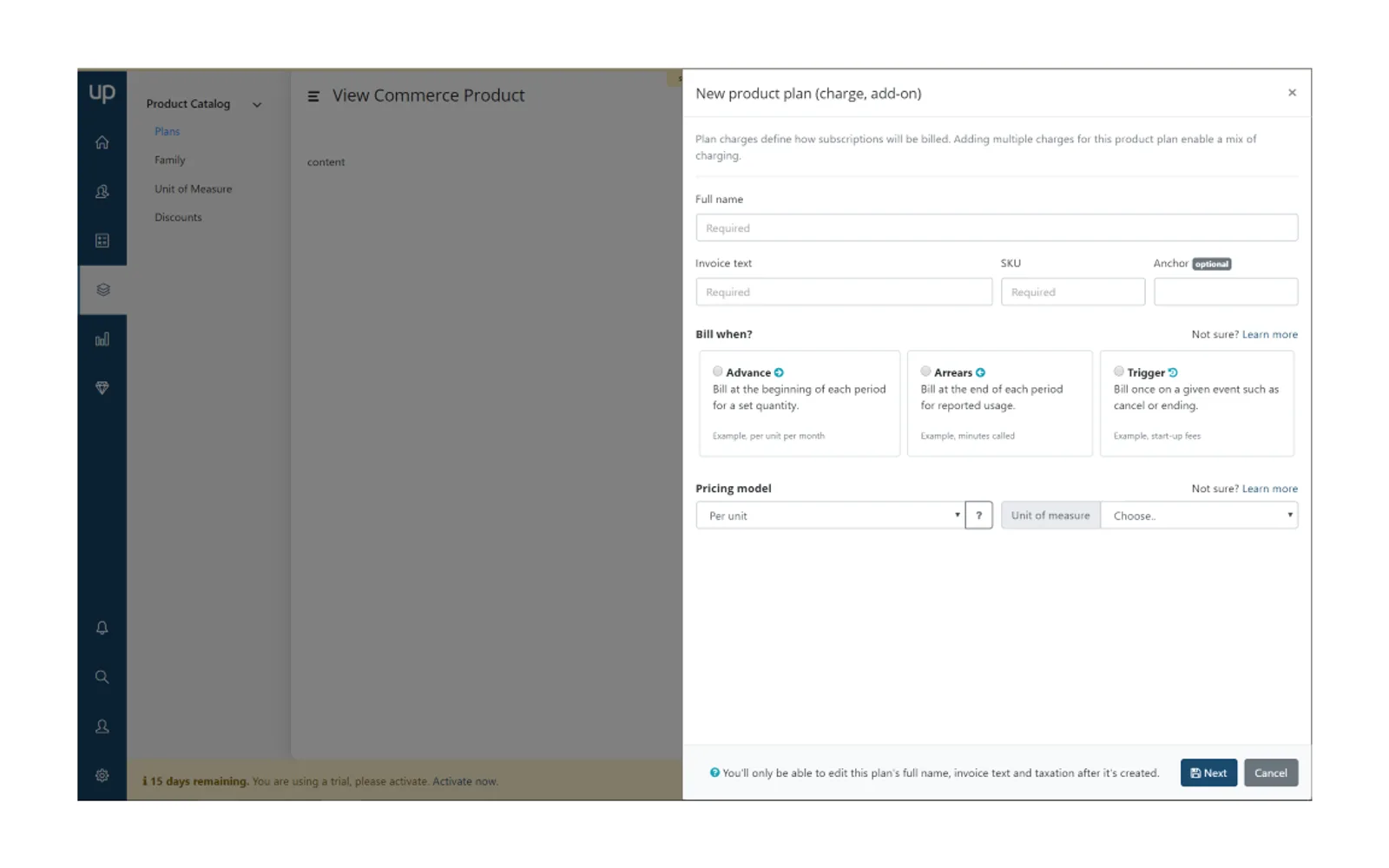Image resolution: width=1389 pixels, height=868 pixels.
Task: Click the search magnifier sidebar icon
Action: coord(102,677)
